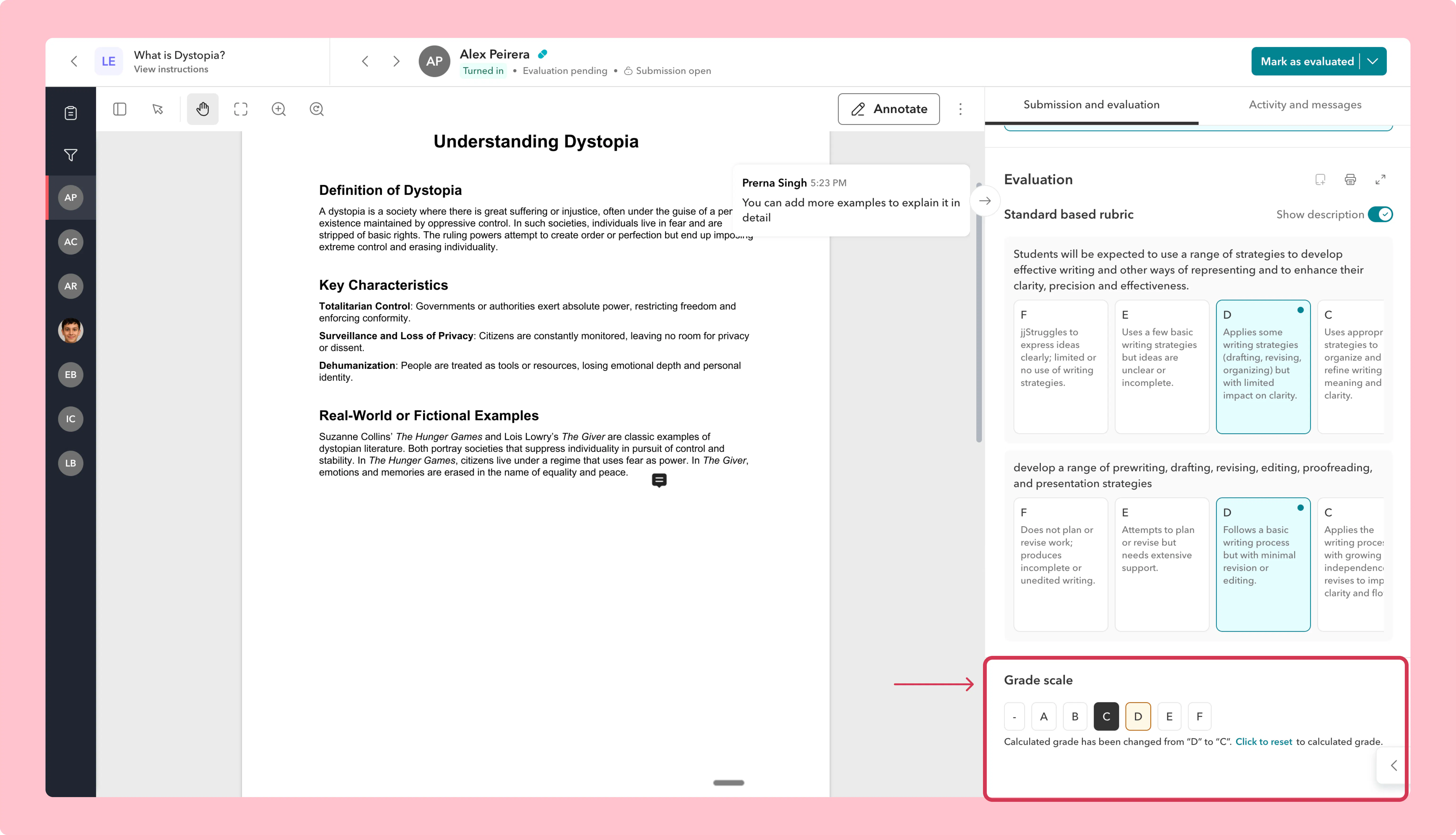This screenshot has height=835, width=1456.
Task: Select grade A on the grade scale
Action: 1044,716
